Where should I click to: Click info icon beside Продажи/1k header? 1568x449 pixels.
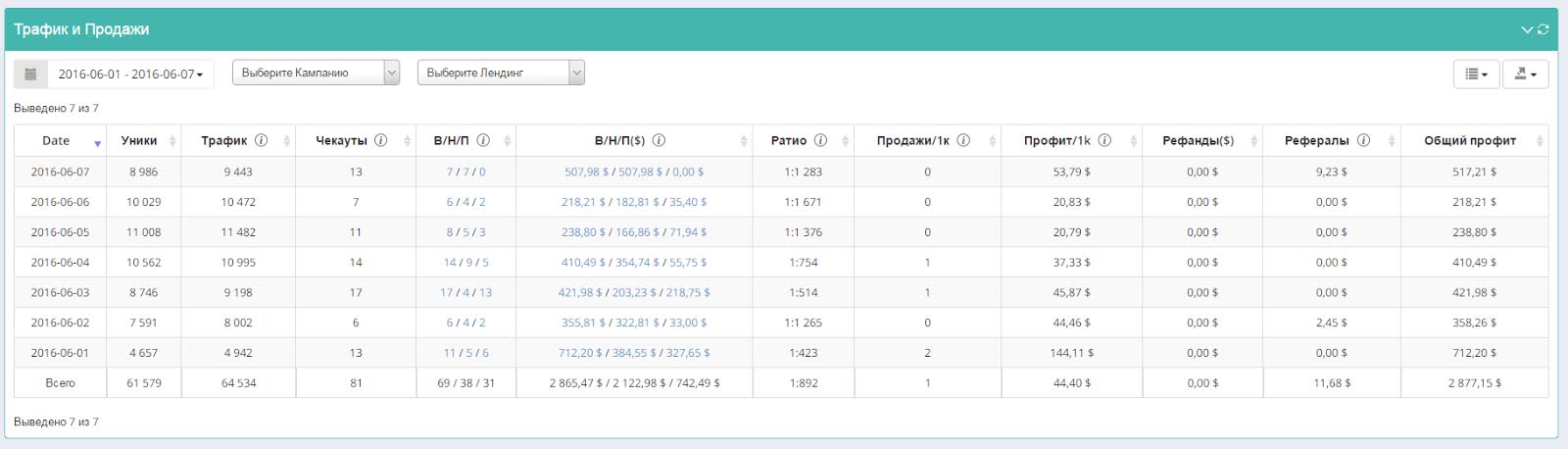(963, 140)
